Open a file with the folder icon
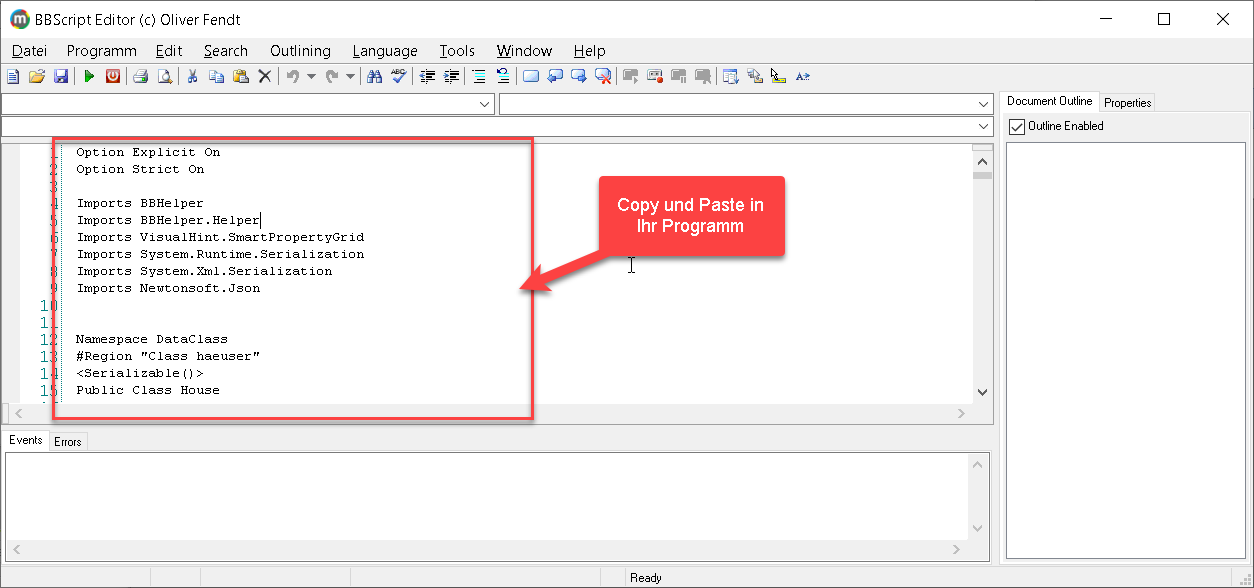This screenshot has width=1254, height=588. pyautogui.click(x=37, y=76)
